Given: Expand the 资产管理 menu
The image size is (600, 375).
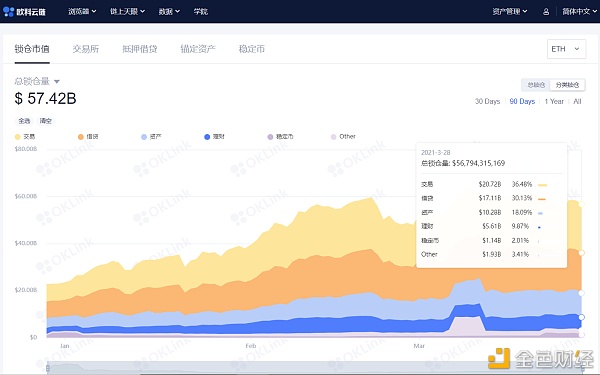Looking at the screenshot, I should 510,12.
